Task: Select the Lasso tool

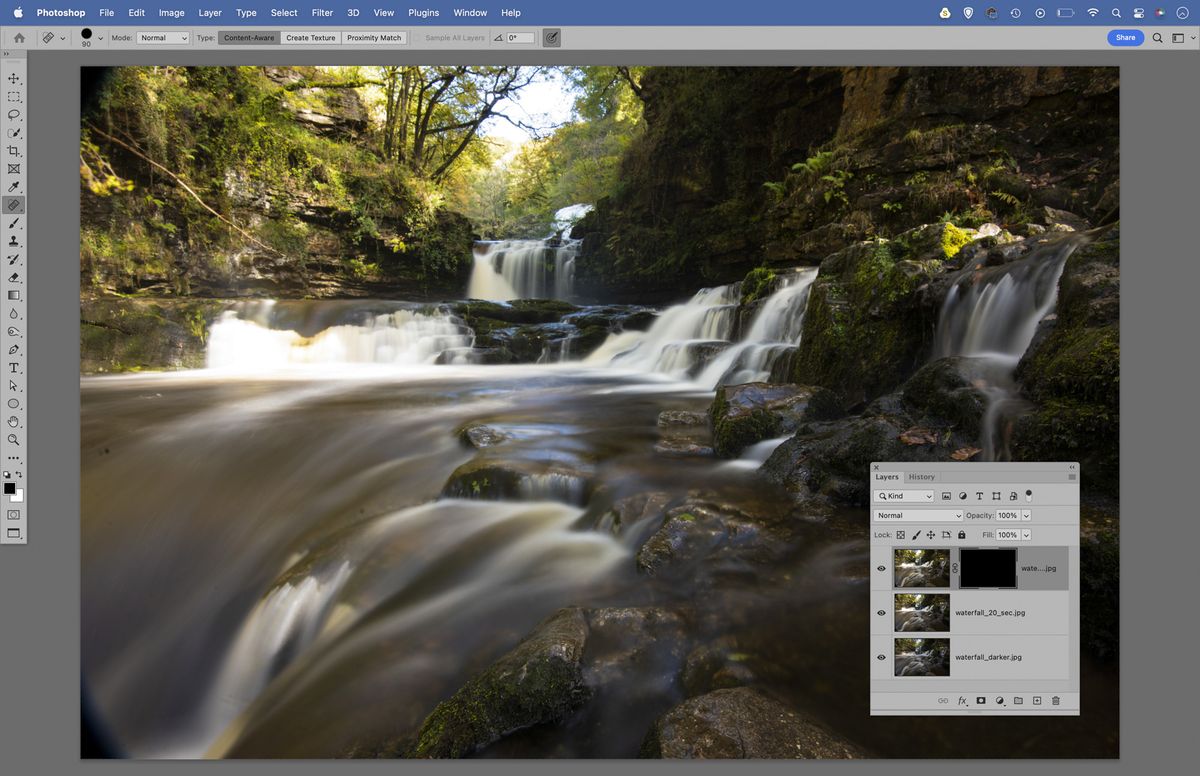Action: (x=14, y=115)
